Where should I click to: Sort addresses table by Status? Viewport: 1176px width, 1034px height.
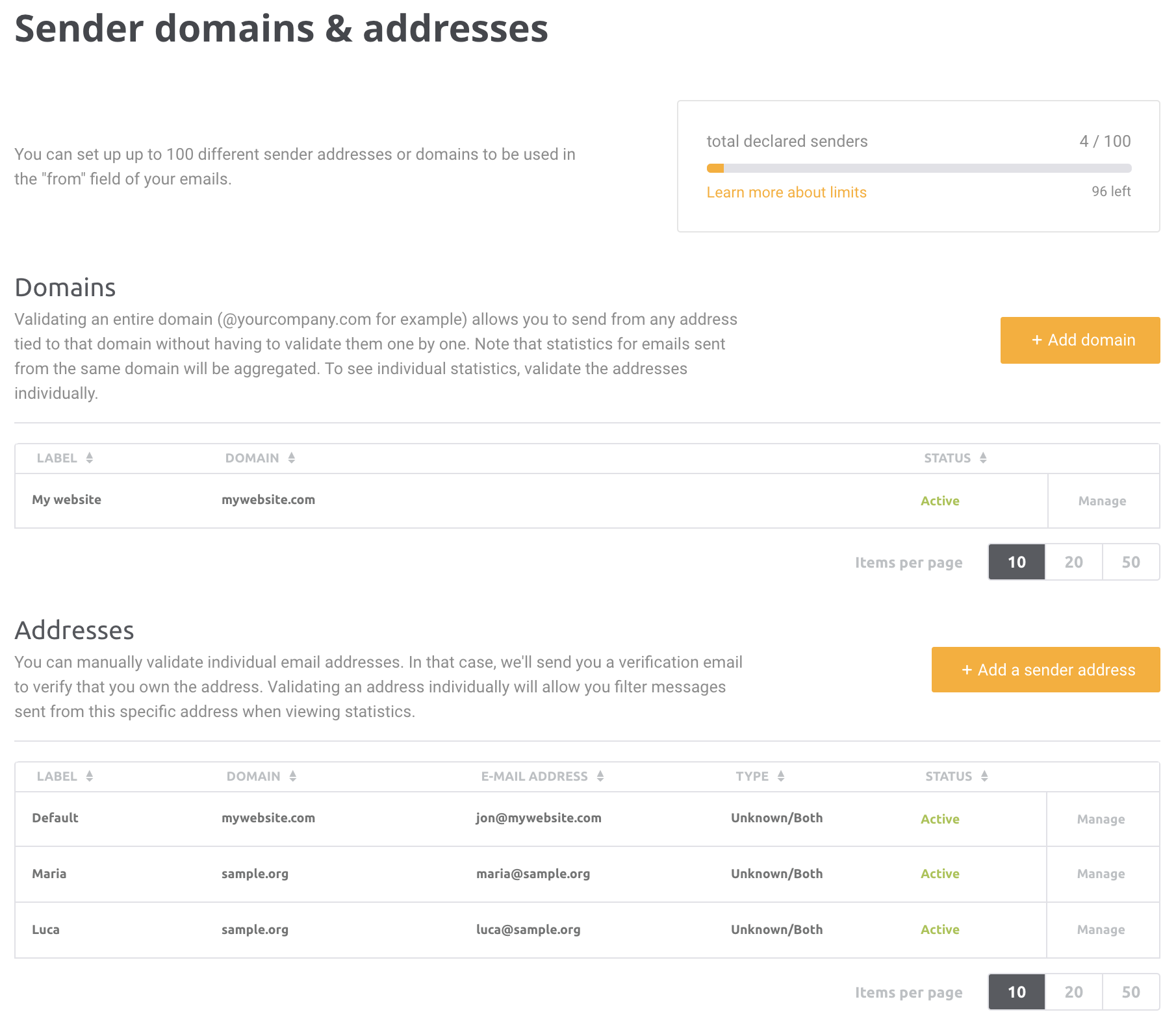[956, 776]
